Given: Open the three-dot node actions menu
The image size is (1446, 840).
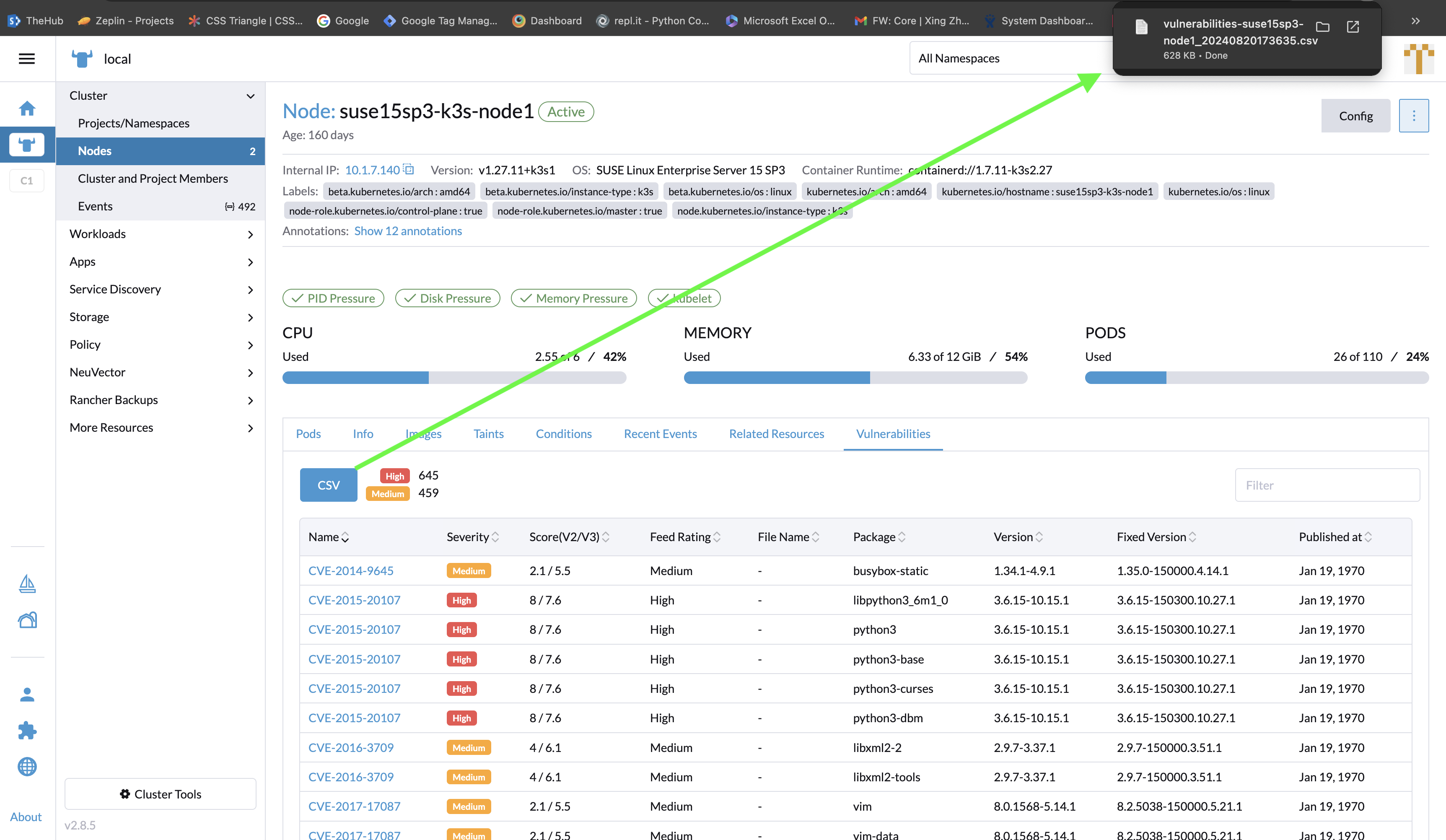Looking at the screenshot, I should tap(1413, 116).
